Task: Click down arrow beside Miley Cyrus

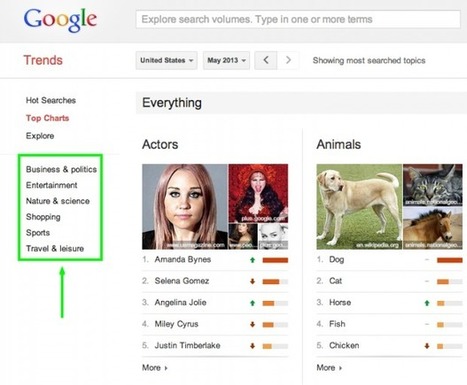Action: [252, 325]
